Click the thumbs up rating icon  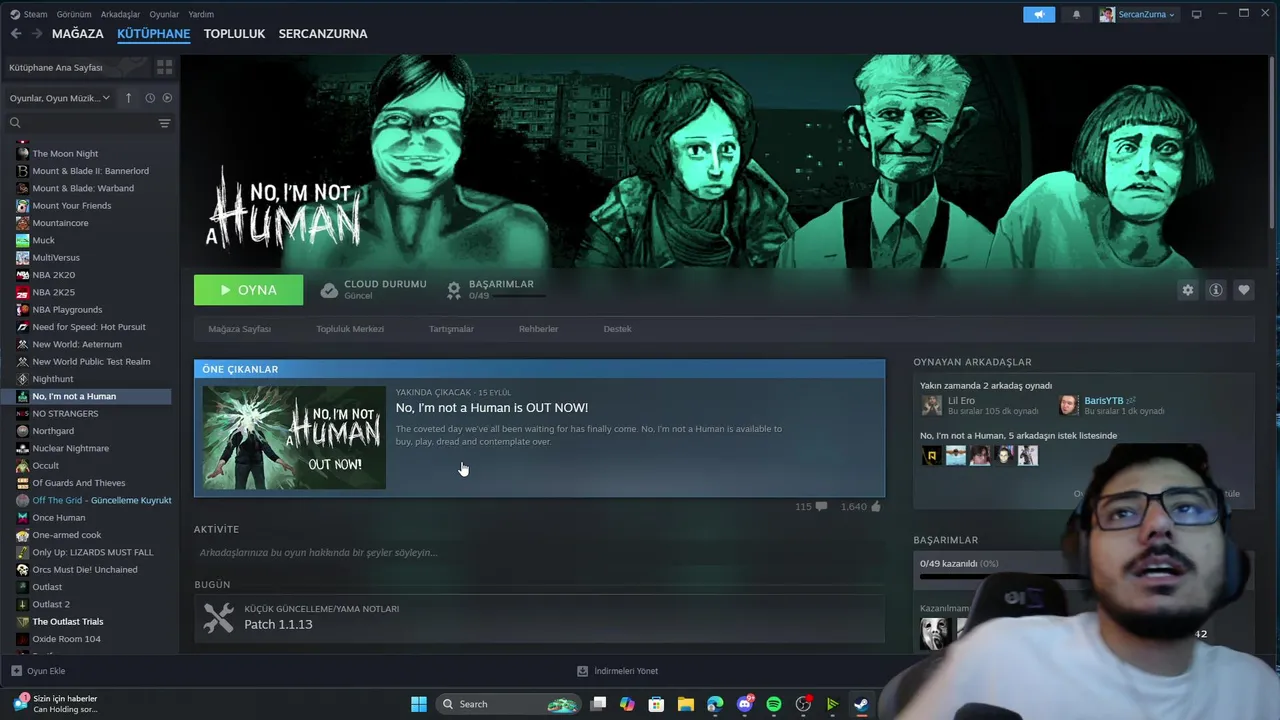click(x=876, y=507)
